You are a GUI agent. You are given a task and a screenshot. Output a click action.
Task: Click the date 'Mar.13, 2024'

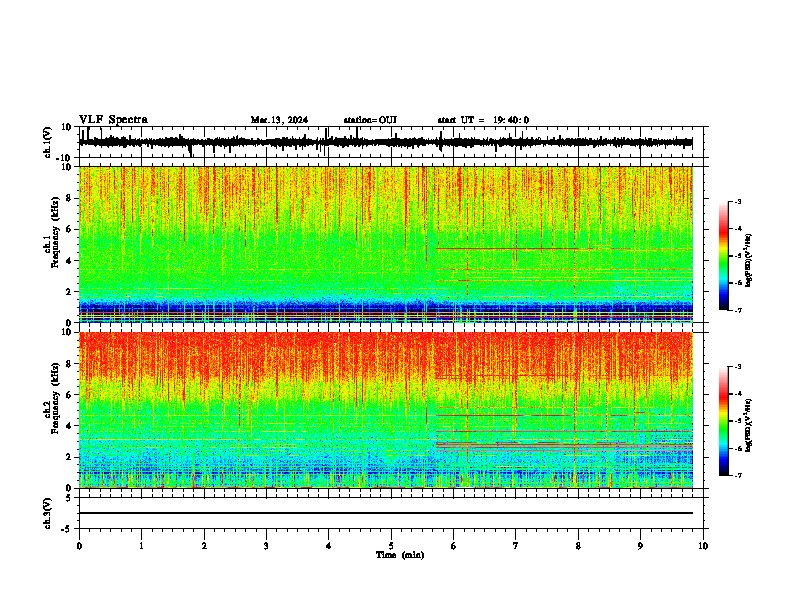[x=279, y=120]
